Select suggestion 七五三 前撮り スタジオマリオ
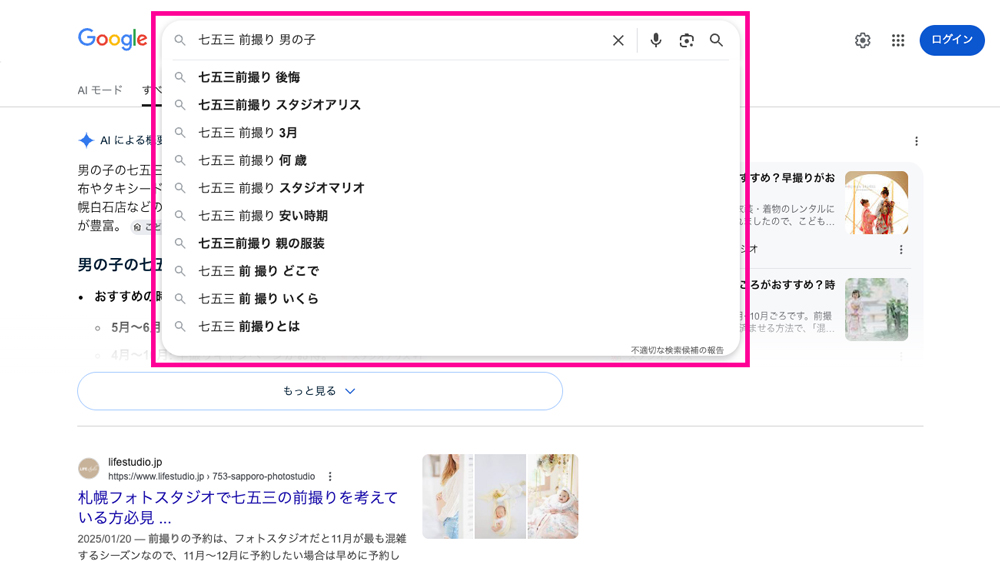Screen dimensions: 1000x563 coord(450,188)
